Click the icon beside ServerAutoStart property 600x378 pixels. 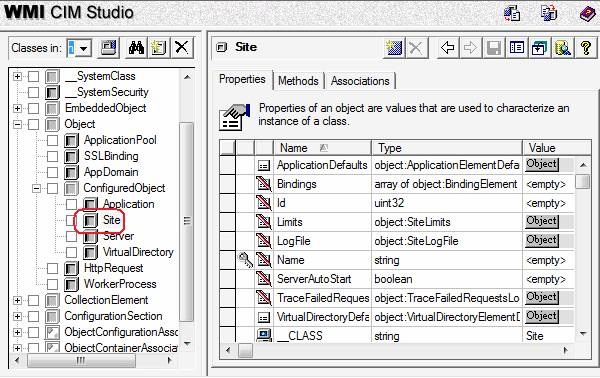point(264,279)
